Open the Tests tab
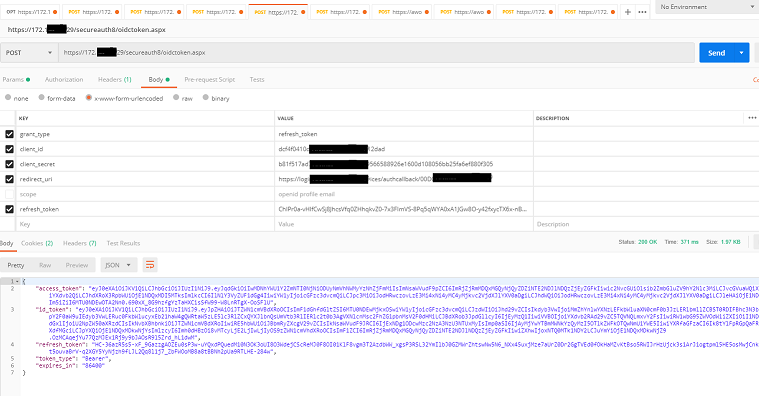This screenshot has width=759, height=396. click(x=257, y=79)
